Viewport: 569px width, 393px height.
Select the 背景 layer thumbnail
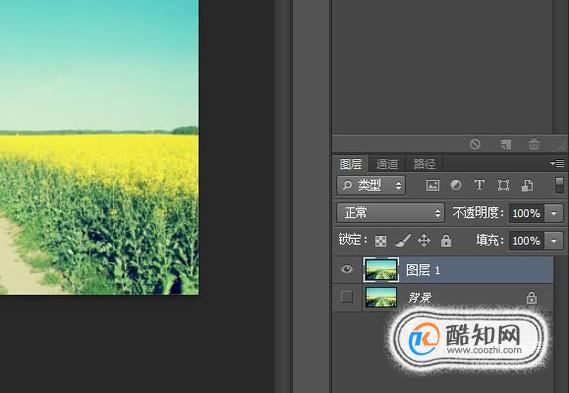(x=381, y=297)
